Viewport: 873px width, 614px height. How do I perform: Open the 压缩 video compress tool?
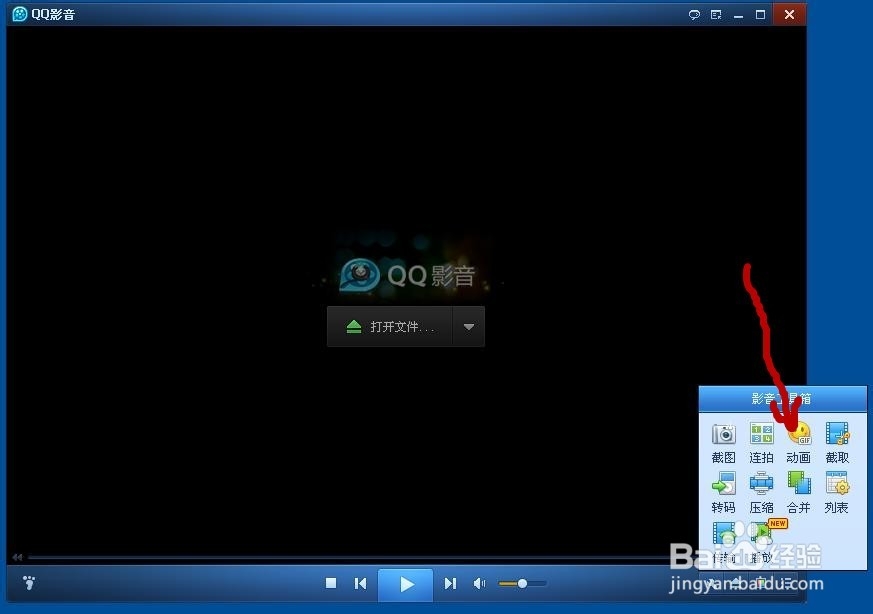click(761, 493)
